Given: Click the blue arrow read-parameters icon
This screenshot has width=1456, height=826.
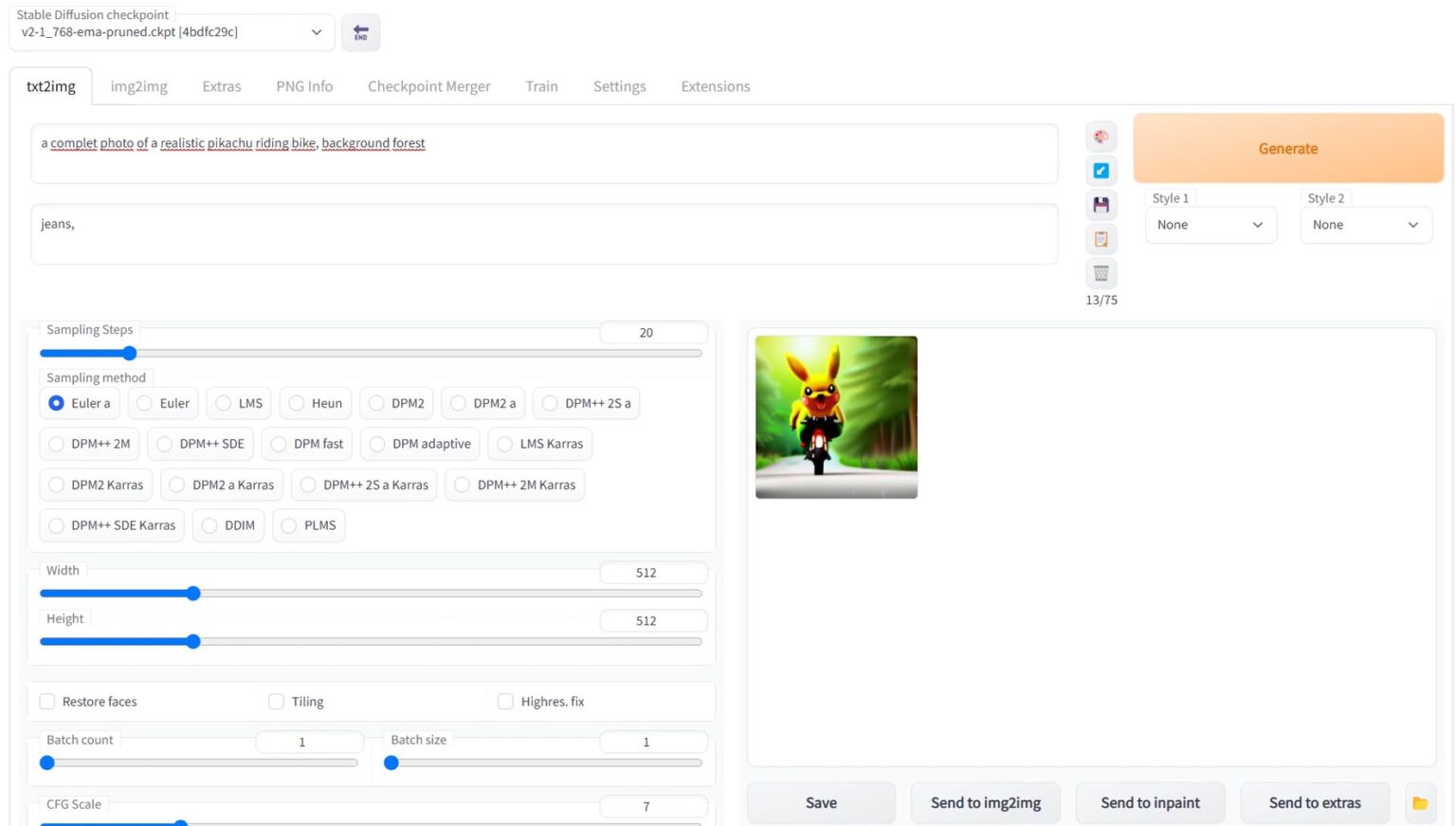Looking at the screenshot, I should click(x=1101, y=171).
